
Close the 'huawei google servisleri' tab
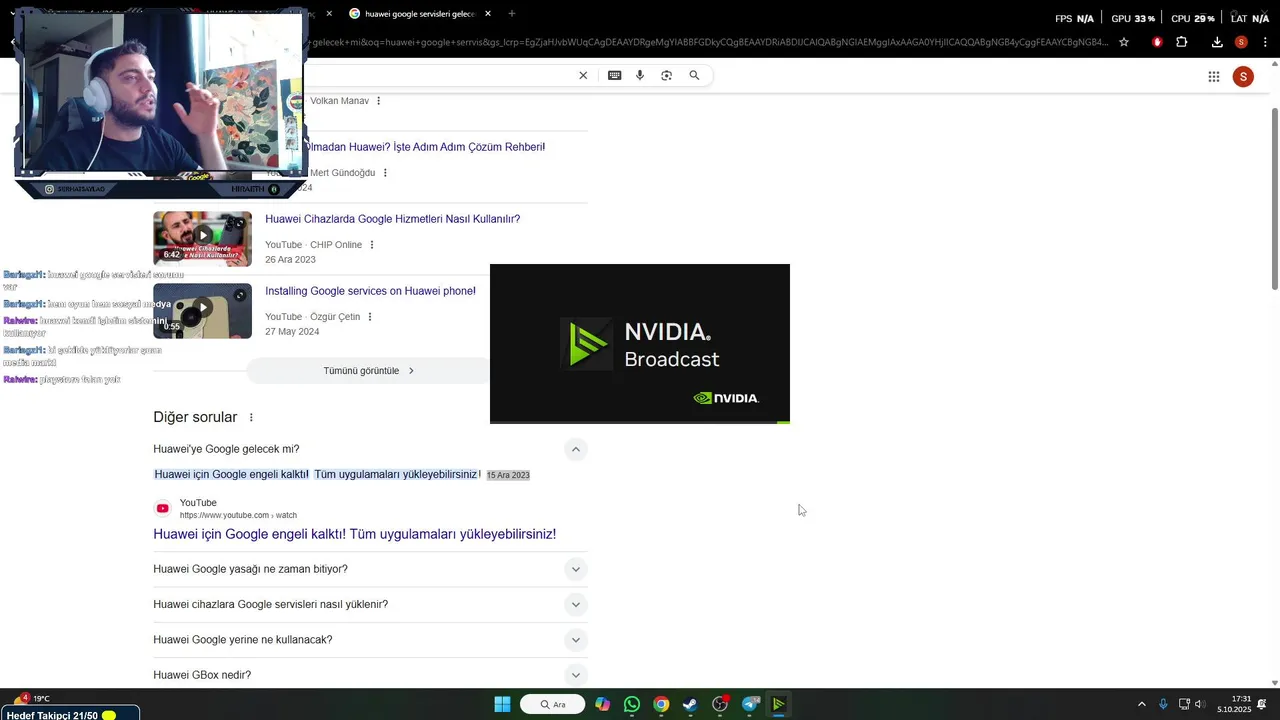pyautogui.click(x=488, y=14)
